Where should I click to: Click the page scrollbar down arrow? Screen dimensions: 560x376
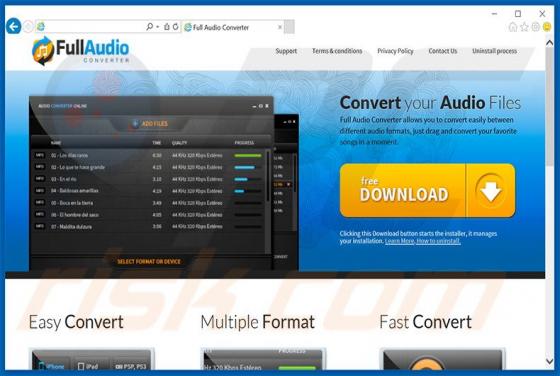click(550, 361)
